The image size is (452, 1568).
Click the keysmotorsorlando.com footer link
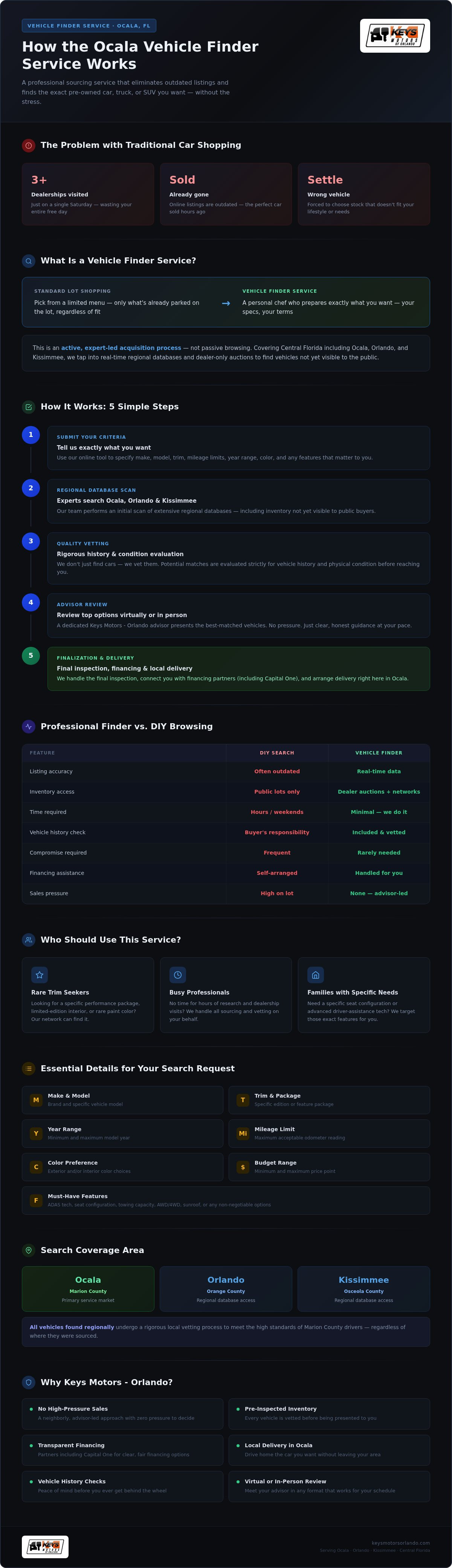click(401, 1543)
